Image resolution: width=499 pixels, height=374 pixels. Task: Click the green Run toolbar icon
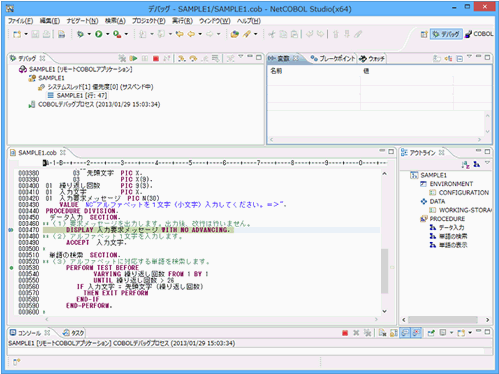[99, 34]
